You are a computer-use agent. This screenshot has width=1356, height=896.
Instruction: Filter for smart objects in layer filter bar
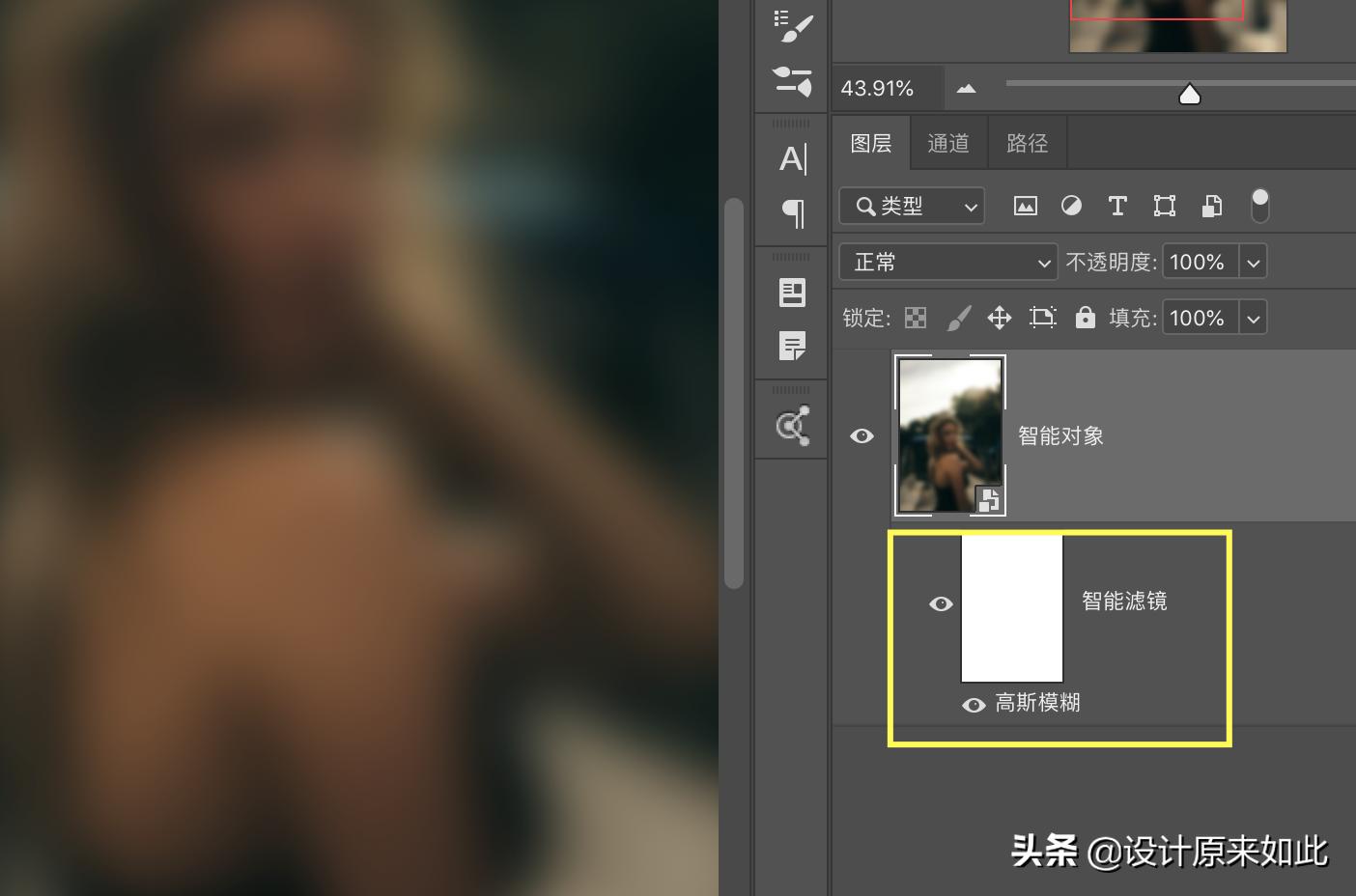[x=1211, y=206]
